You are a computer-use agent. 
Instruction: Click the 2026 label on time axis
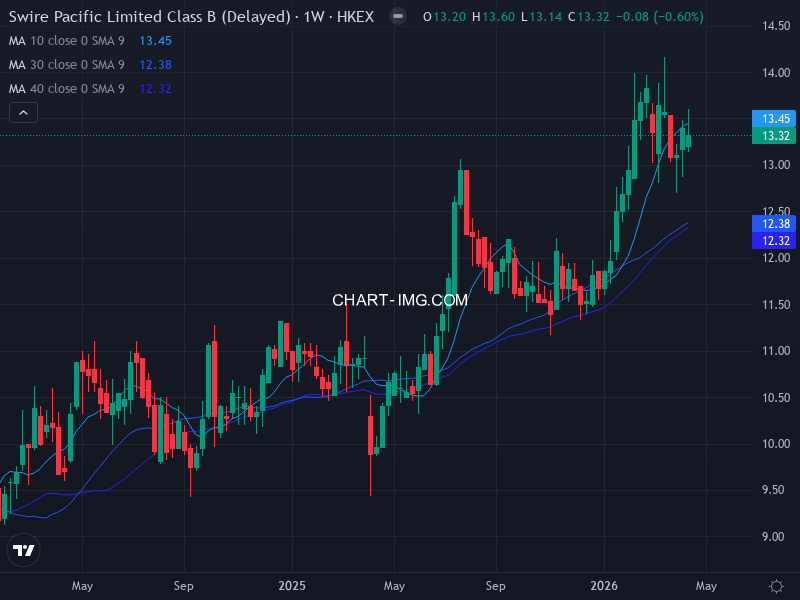coord(604,586)
